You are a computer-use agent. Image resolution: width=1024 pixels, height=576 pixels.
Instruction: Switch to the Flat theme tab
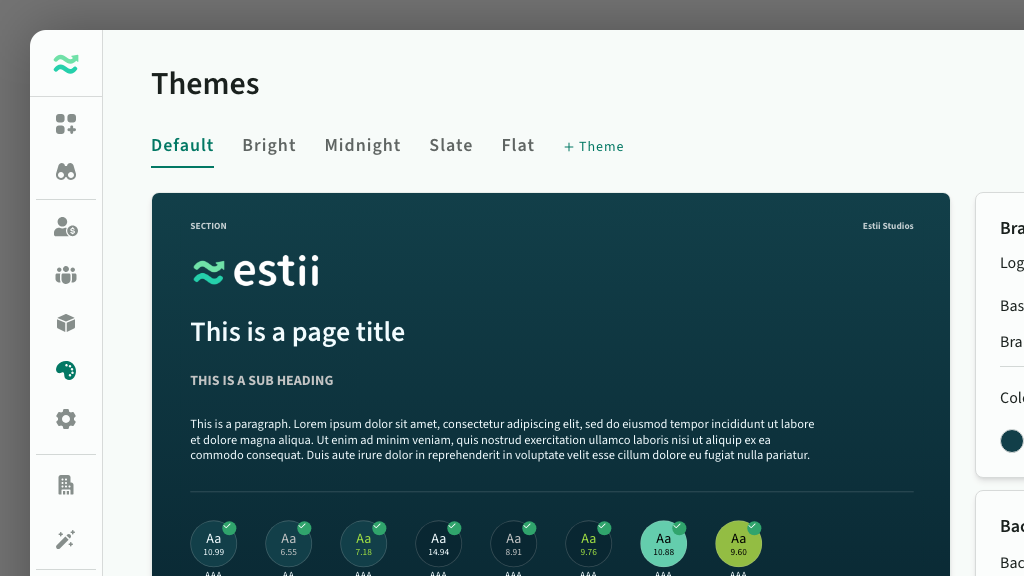click(518, 146)
